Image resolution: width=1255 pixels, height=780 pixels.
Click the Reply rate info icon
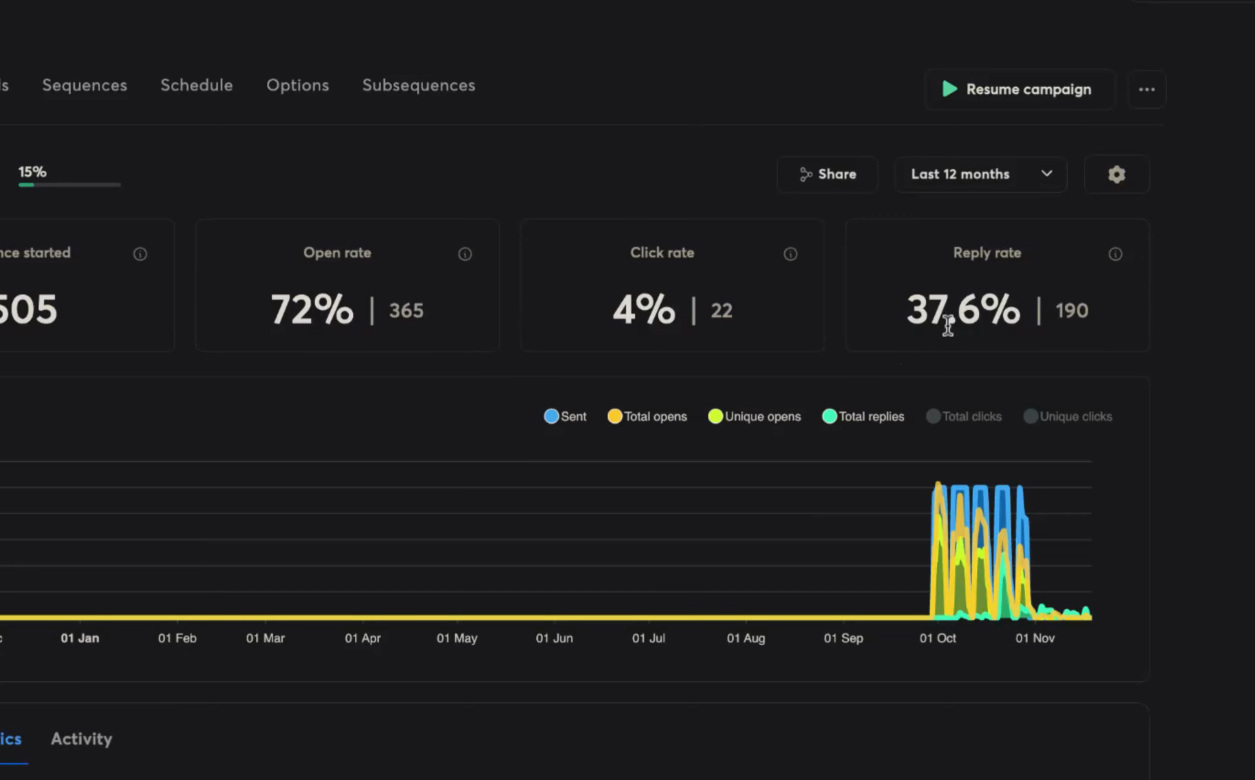[1115, 253]
